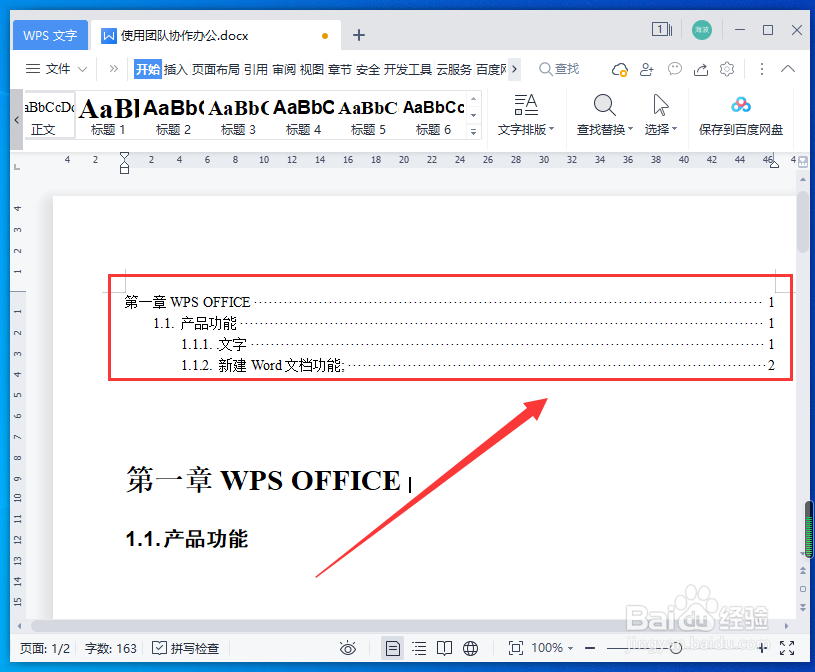Screen dimensions: 815x672
Task: Toggle eye protection mode icon
Action: pos(348,648)
